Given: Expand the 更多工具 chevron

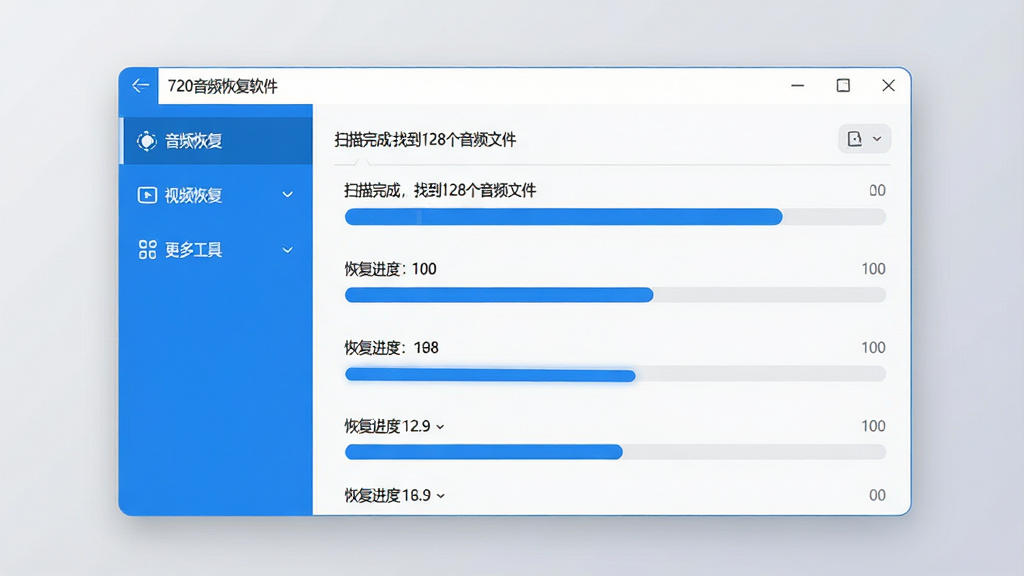Looking at the screenshot, I should (x=287, y=249).
